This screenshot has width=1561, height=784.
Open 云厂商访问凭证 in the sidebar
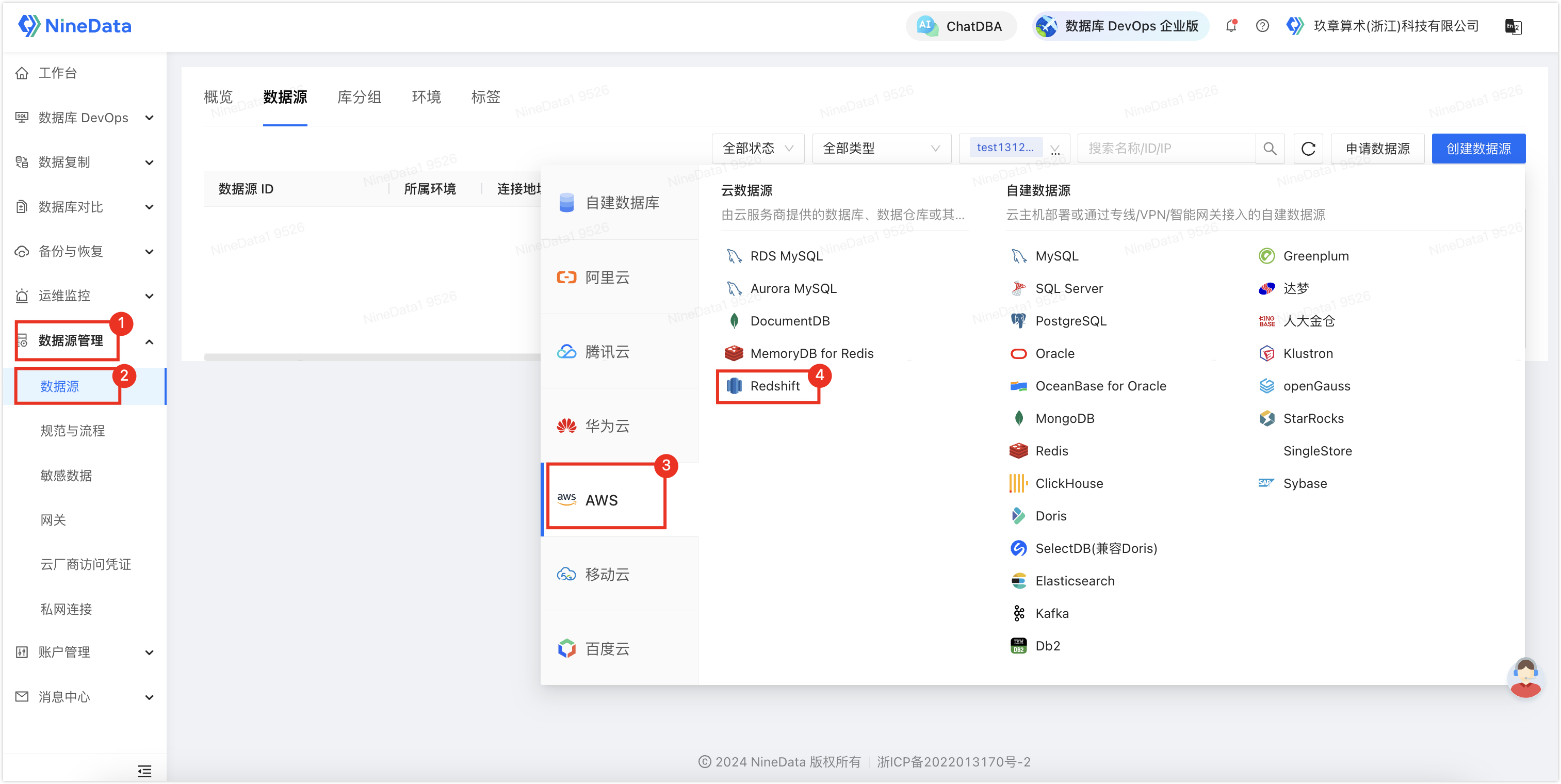86,565
